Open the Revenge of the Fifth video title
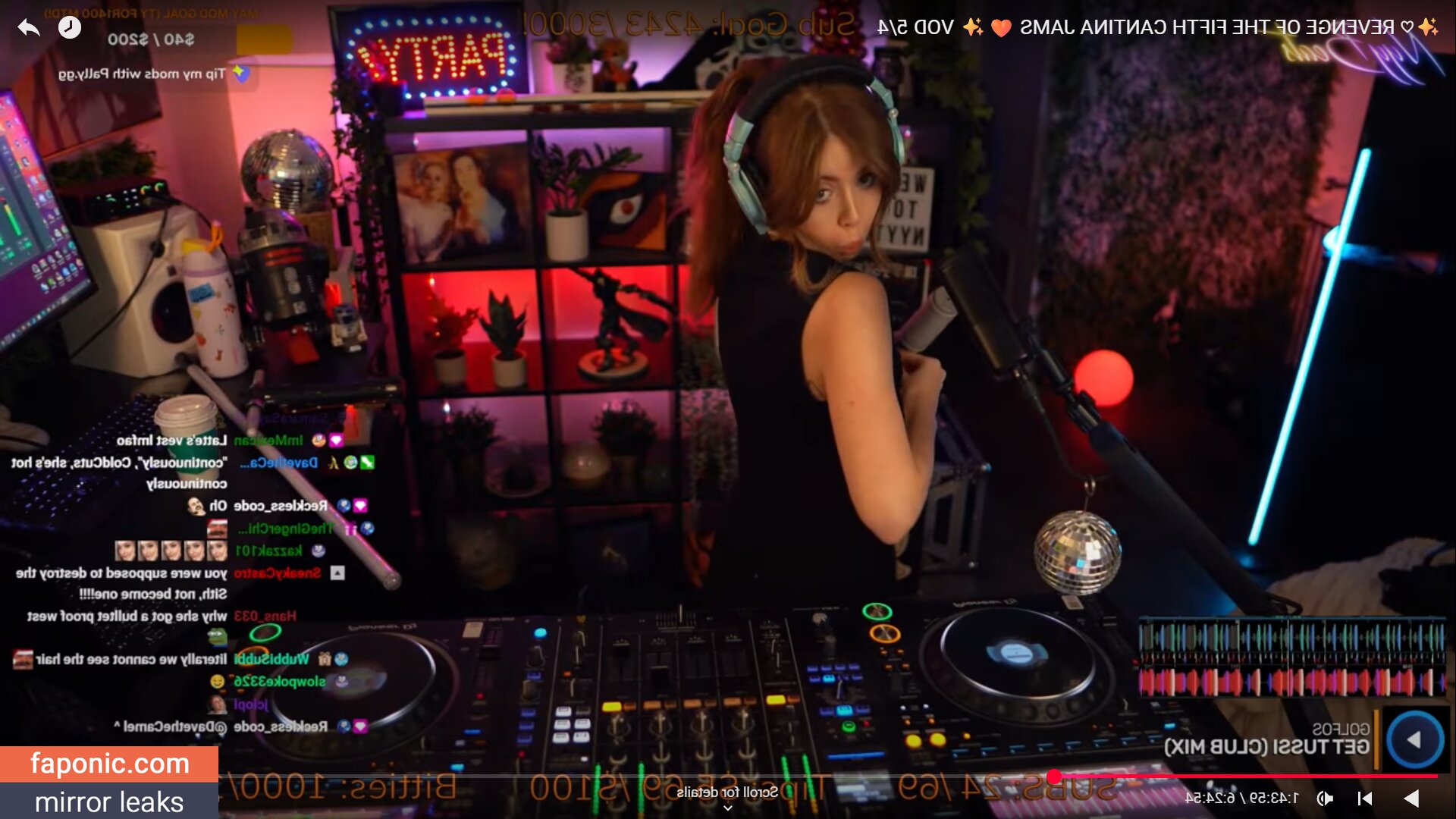The height and width of the screenshot is (819, 1456). [x=1157, y=27]
